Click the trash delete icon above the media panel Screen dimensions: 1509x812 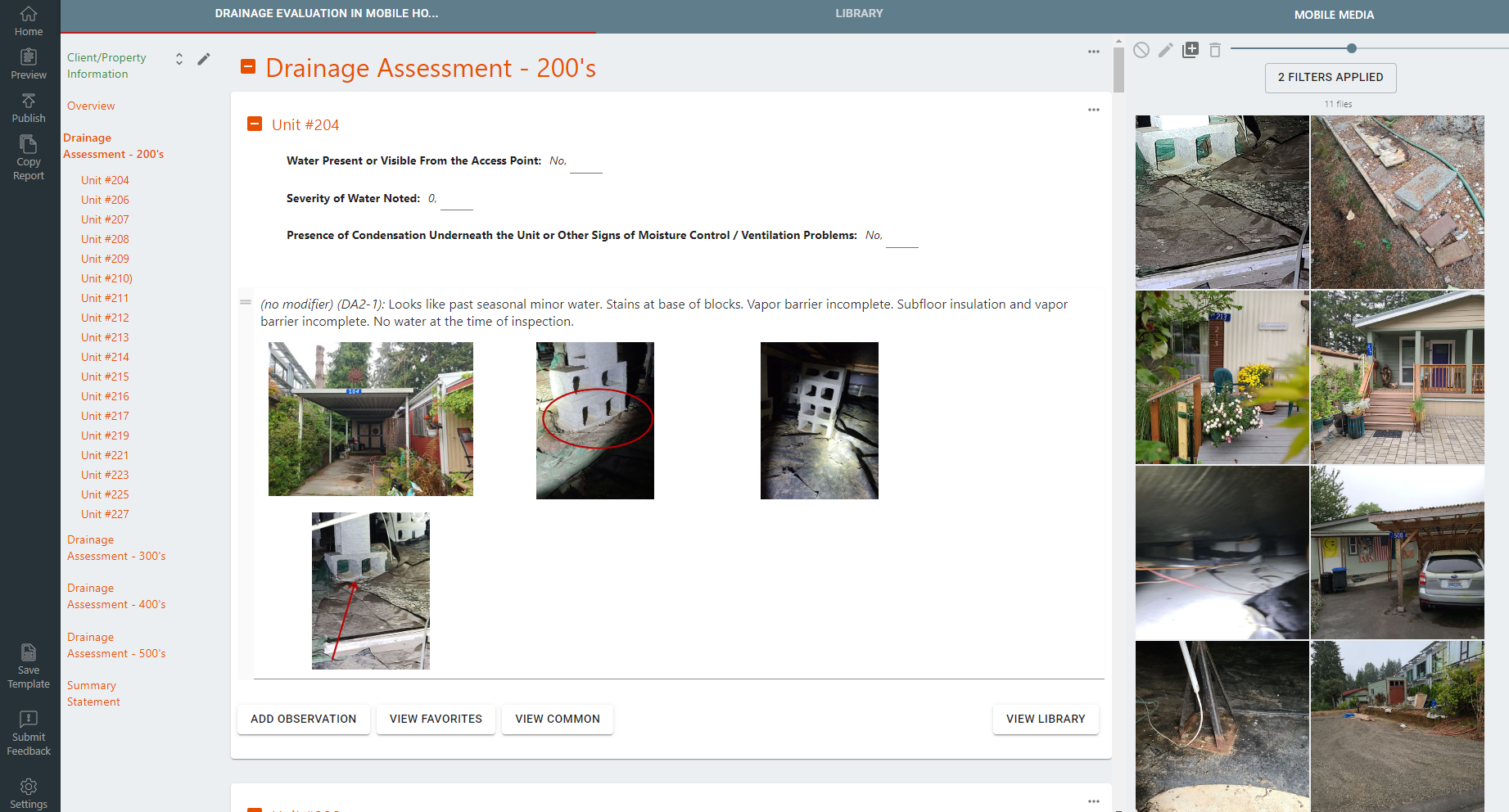click(1215, 50)
